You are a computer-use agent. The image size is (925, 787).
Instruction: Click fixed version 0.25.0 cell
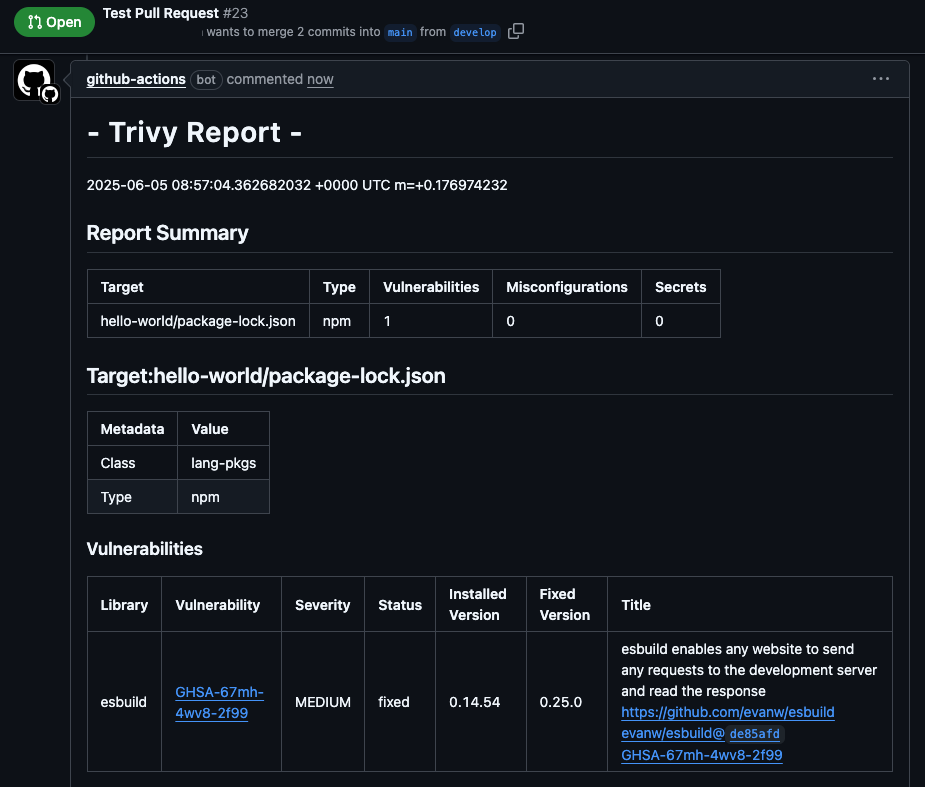[566, 702]
